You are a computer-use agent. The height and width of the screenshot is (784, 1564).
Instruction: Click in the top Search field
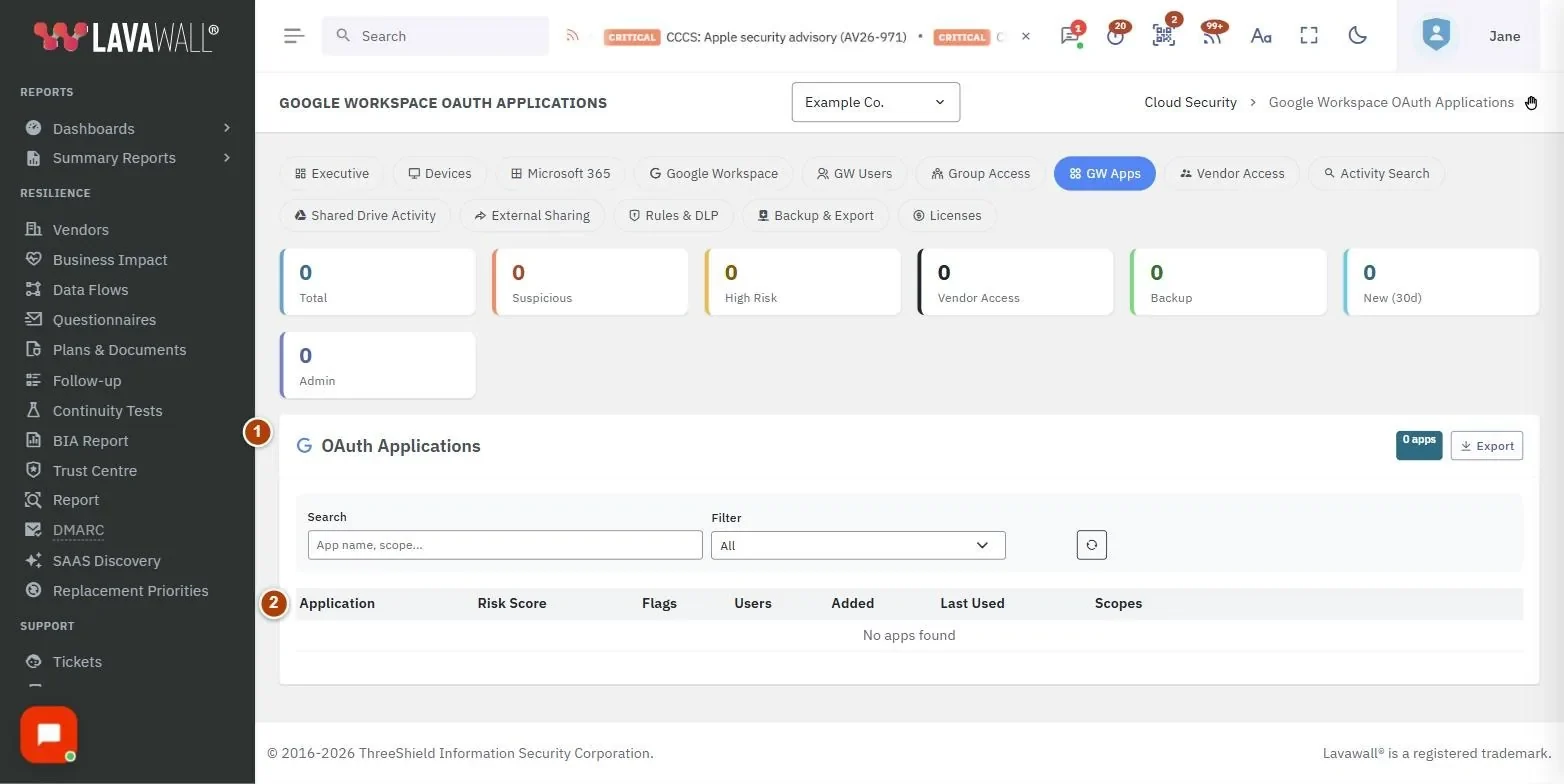pos(435,36)
